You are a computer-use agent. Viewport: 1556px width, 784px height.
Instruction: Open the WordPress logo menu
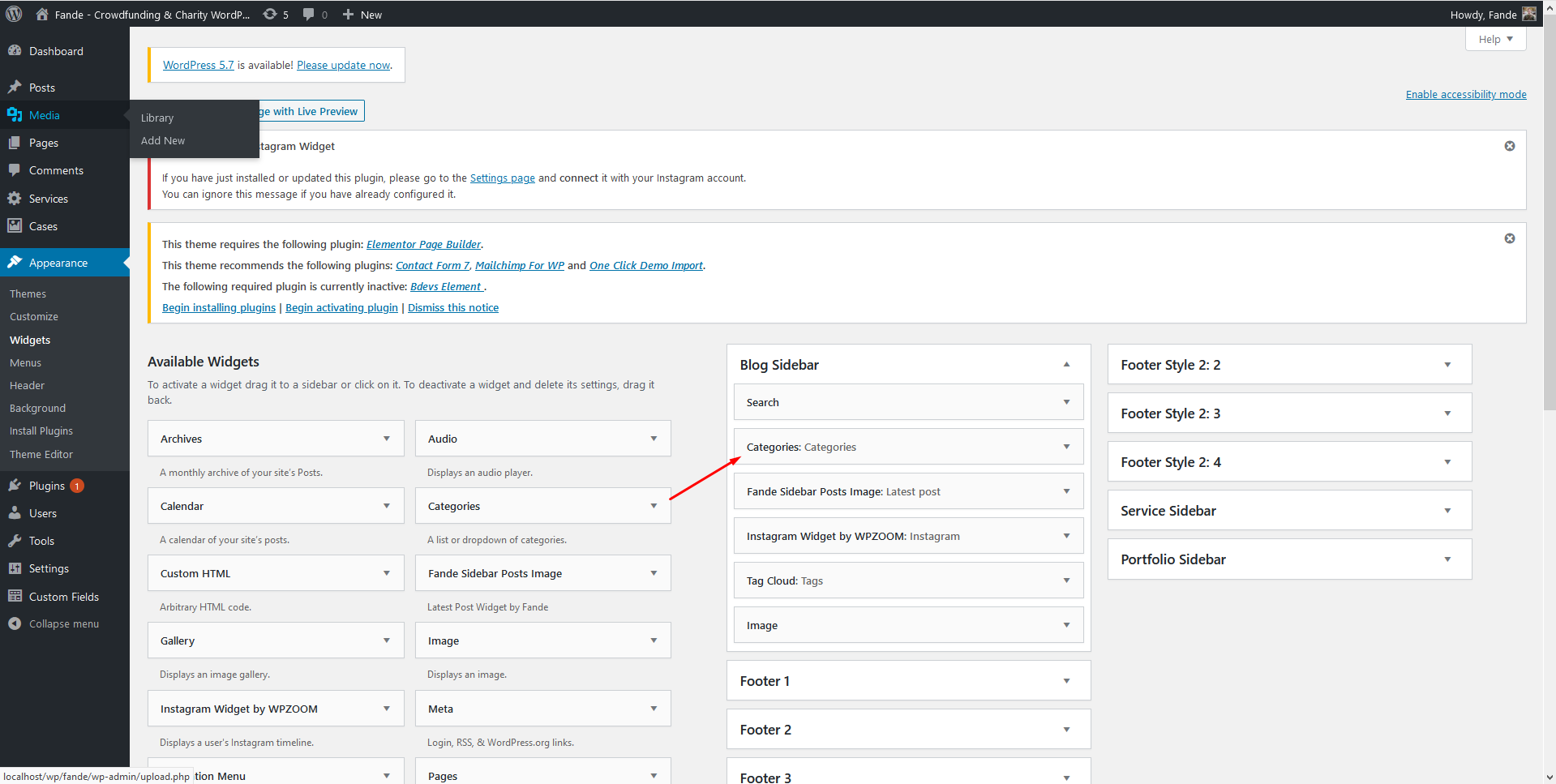click(14, 14)
